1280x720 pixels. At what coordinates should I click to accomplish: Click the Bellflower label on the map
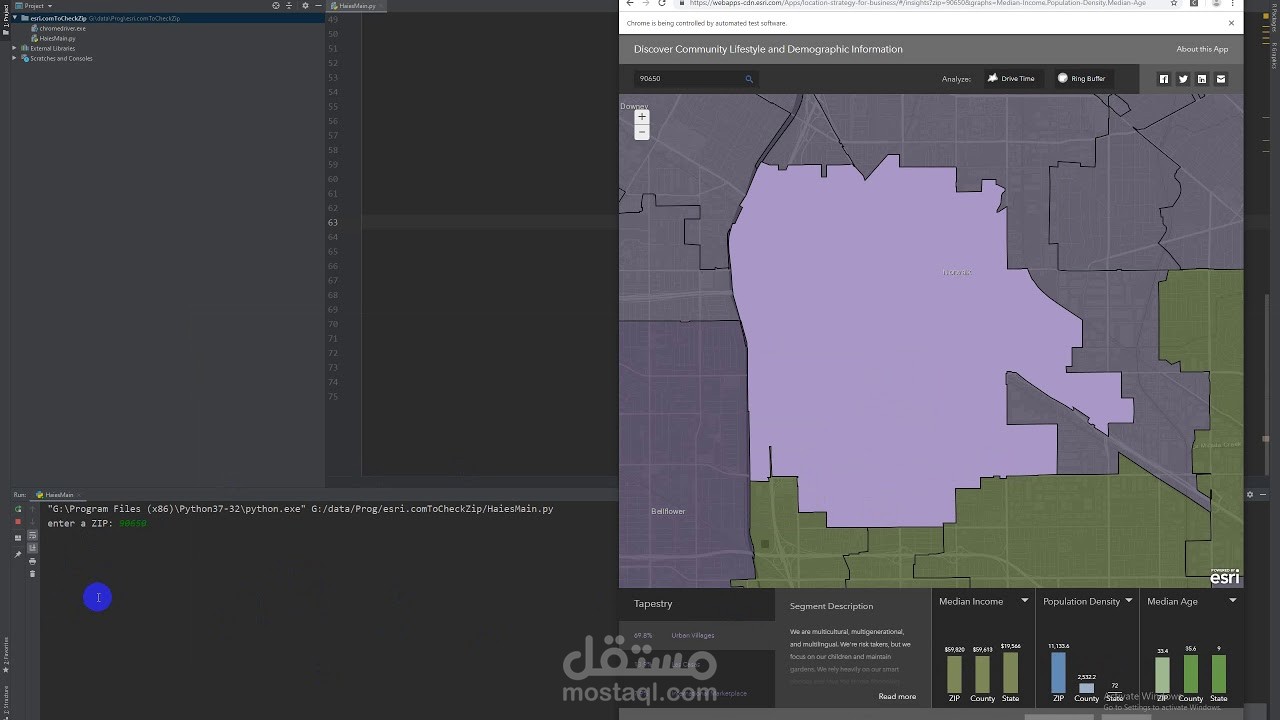(x=668, y=511)
